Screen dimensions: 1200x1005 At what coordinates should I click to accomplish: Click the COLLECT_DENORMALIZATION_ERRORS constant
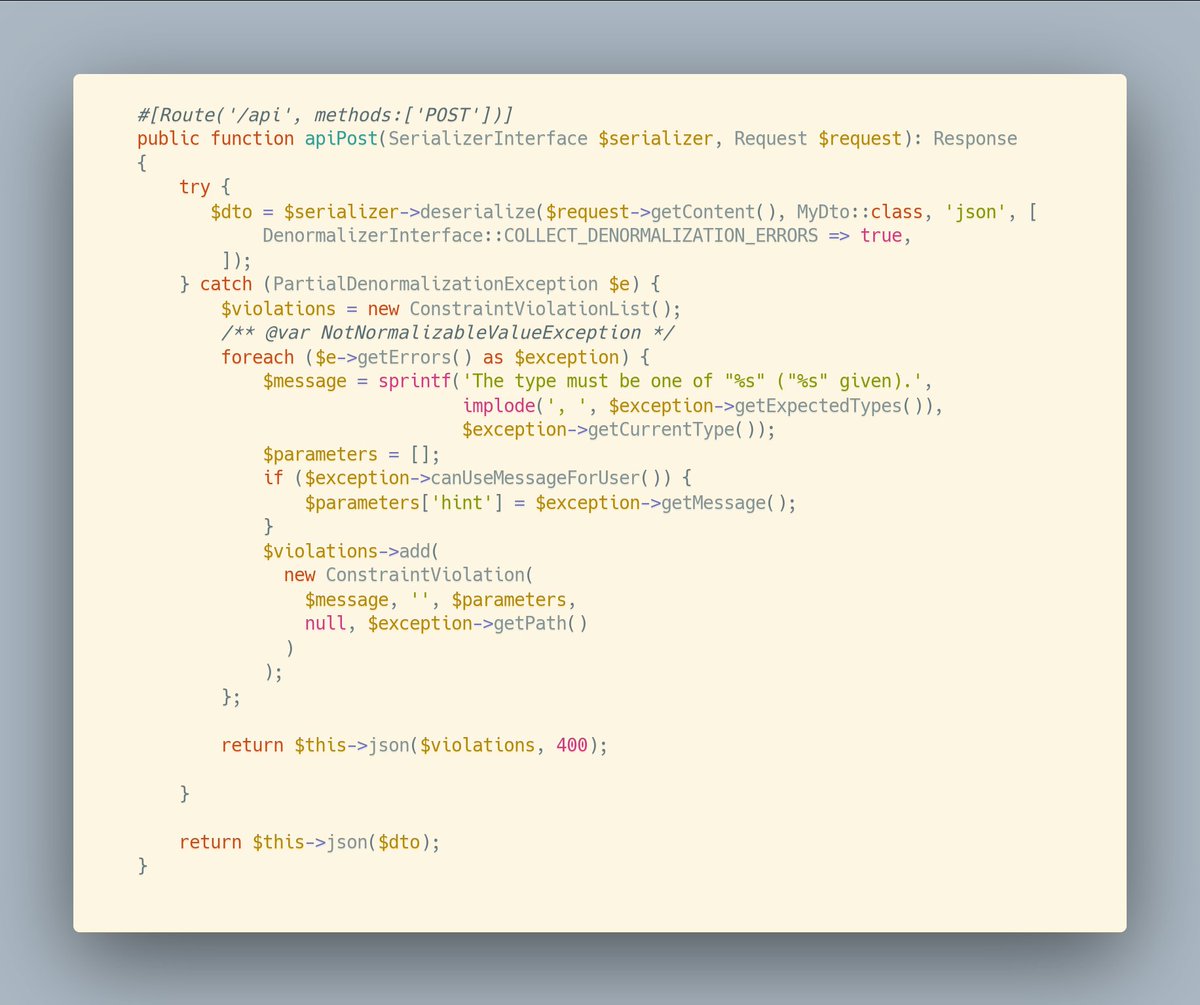[x=661, y=235]
